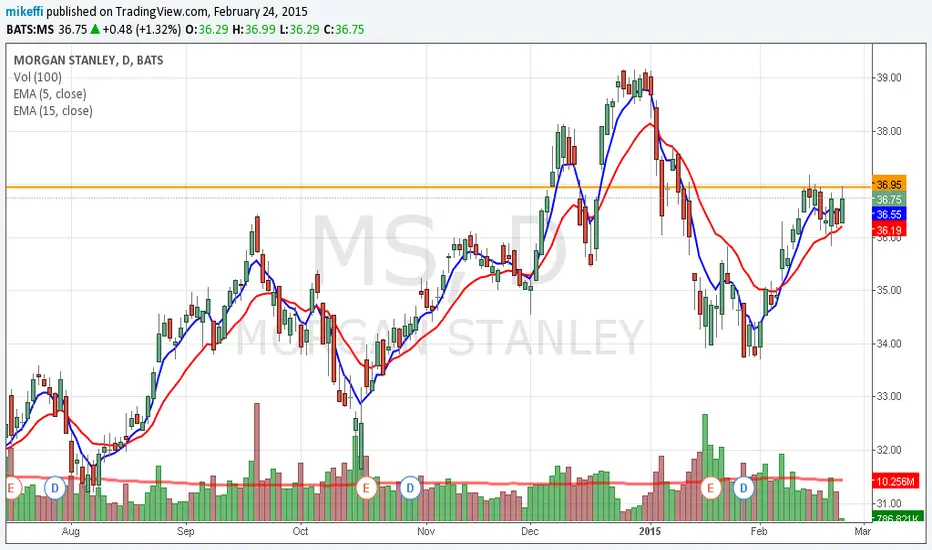Click the 'MORGAN STANLEY, D, BATS' legend title

pos(89,60)
